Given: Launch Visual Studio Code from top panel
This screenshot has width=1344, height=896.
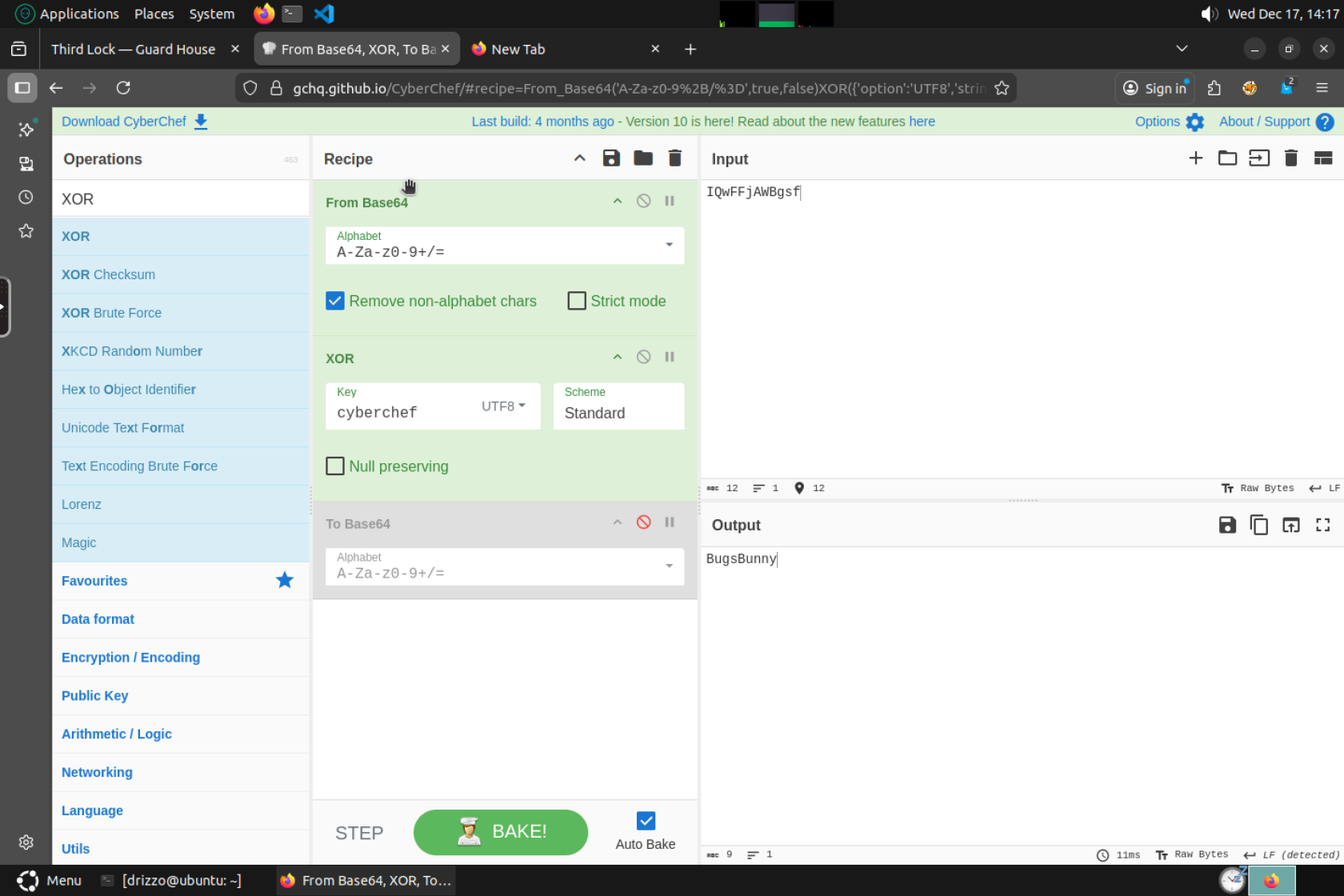Looking at the screenshot, I should pyautogui.click(x=324, y=14).
